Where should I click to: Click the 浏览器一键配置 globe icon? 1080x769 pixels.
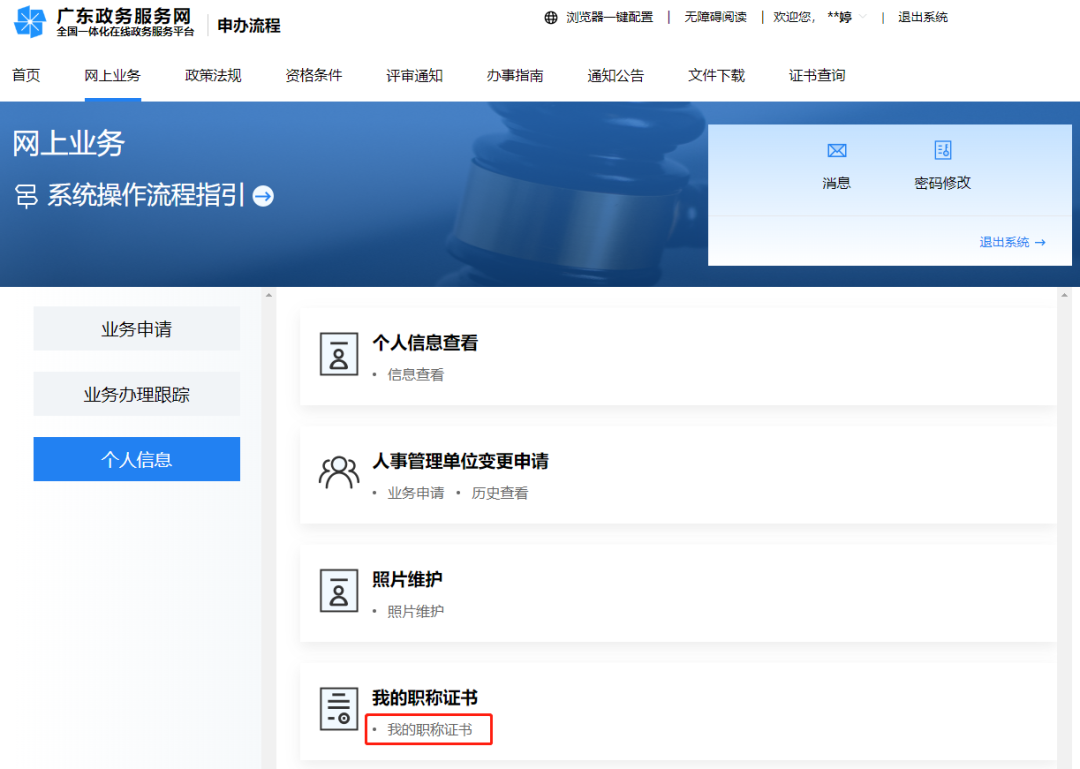coord(549,17)
